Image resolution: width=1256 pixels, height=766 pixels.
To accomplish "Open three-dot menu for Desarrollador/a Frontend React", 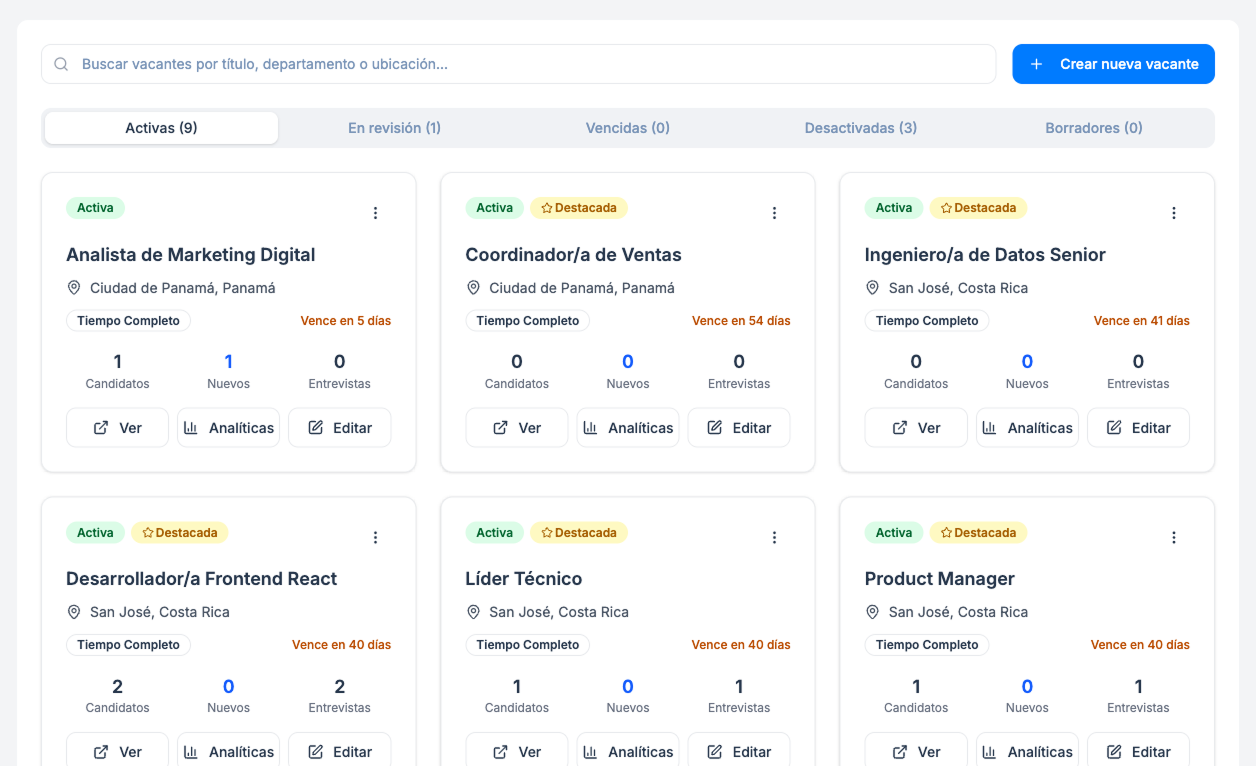I will tap(375, 538).
